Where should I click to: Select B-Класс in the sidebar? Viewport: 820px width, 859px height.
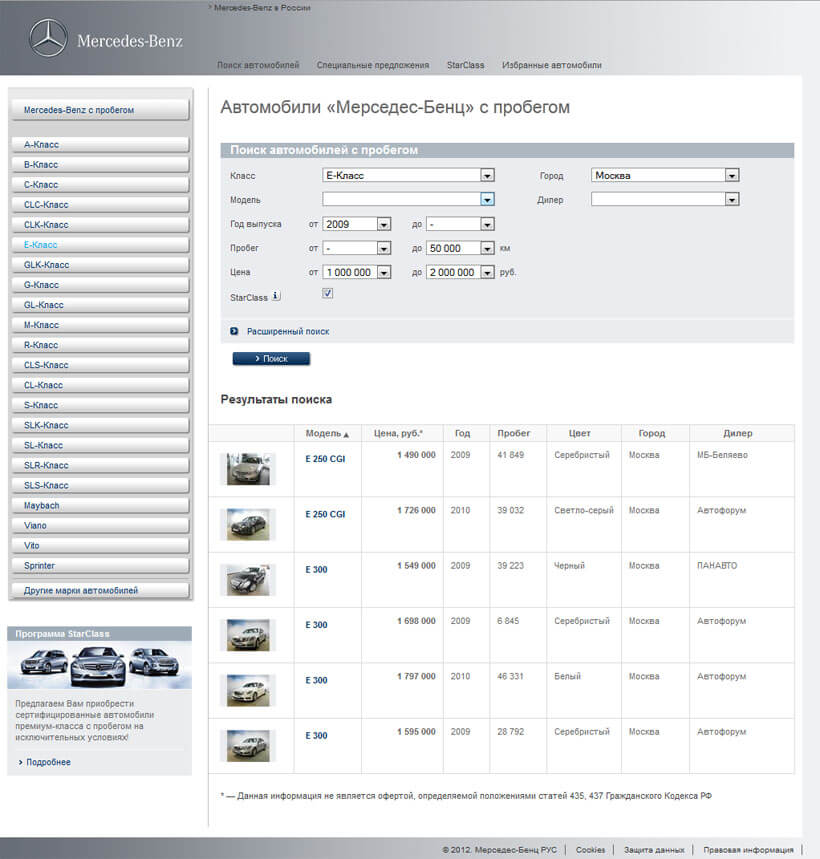tap(100, 165)
